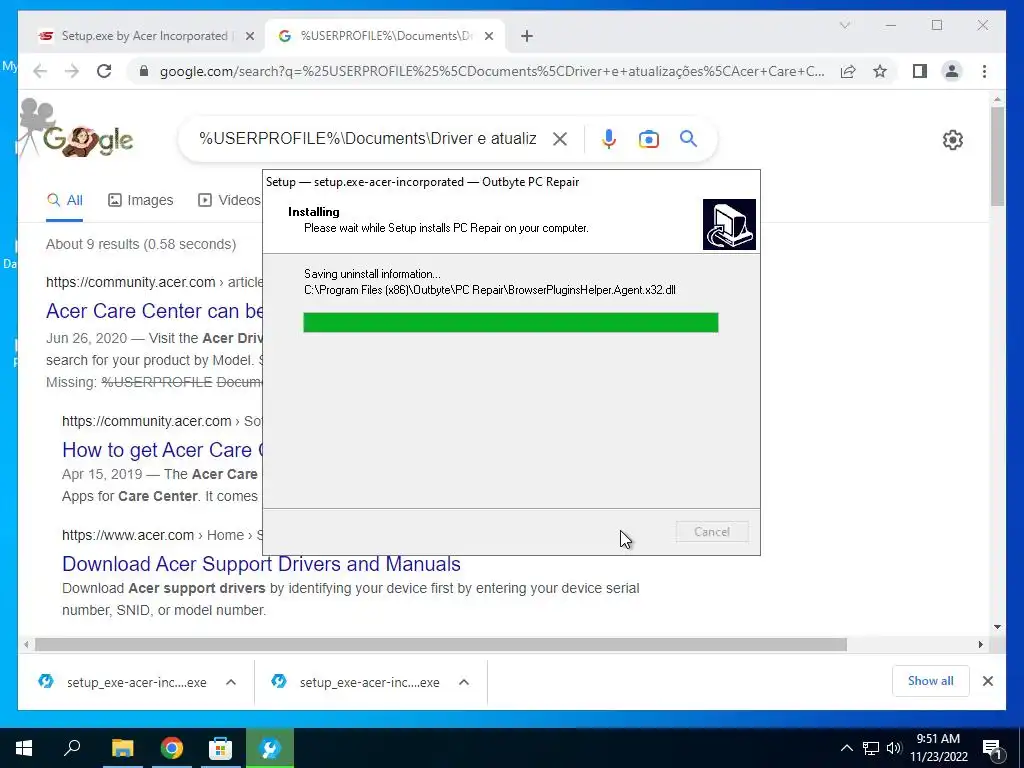Open Chrome's three-dot menu
The width and height of the screenshot is (1024, 768).
click(x=984, y=71)
